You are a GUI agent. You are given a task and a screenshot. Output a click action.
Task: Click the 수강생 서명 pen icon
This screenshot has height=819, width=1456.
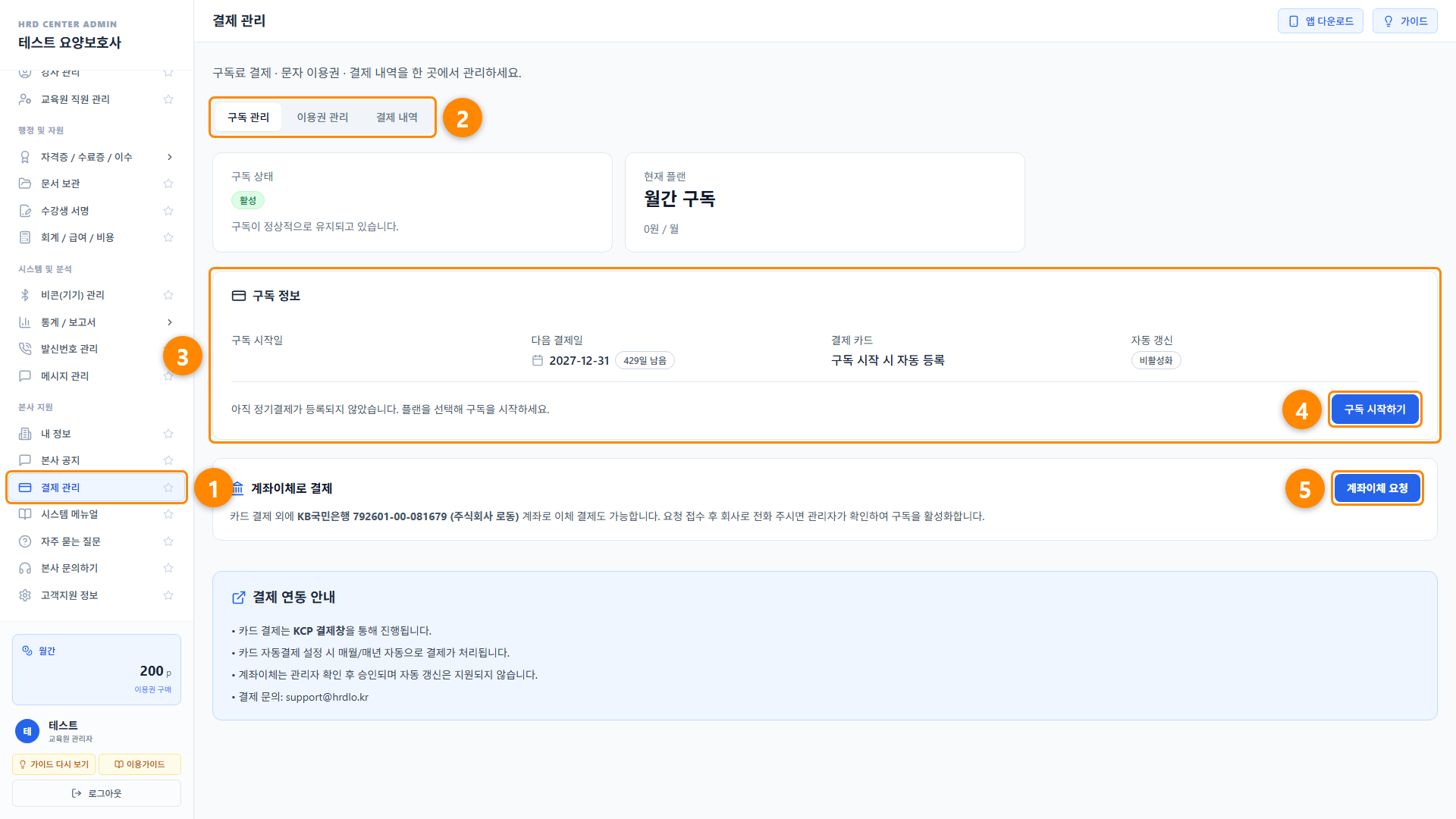(x=25, y=211)
